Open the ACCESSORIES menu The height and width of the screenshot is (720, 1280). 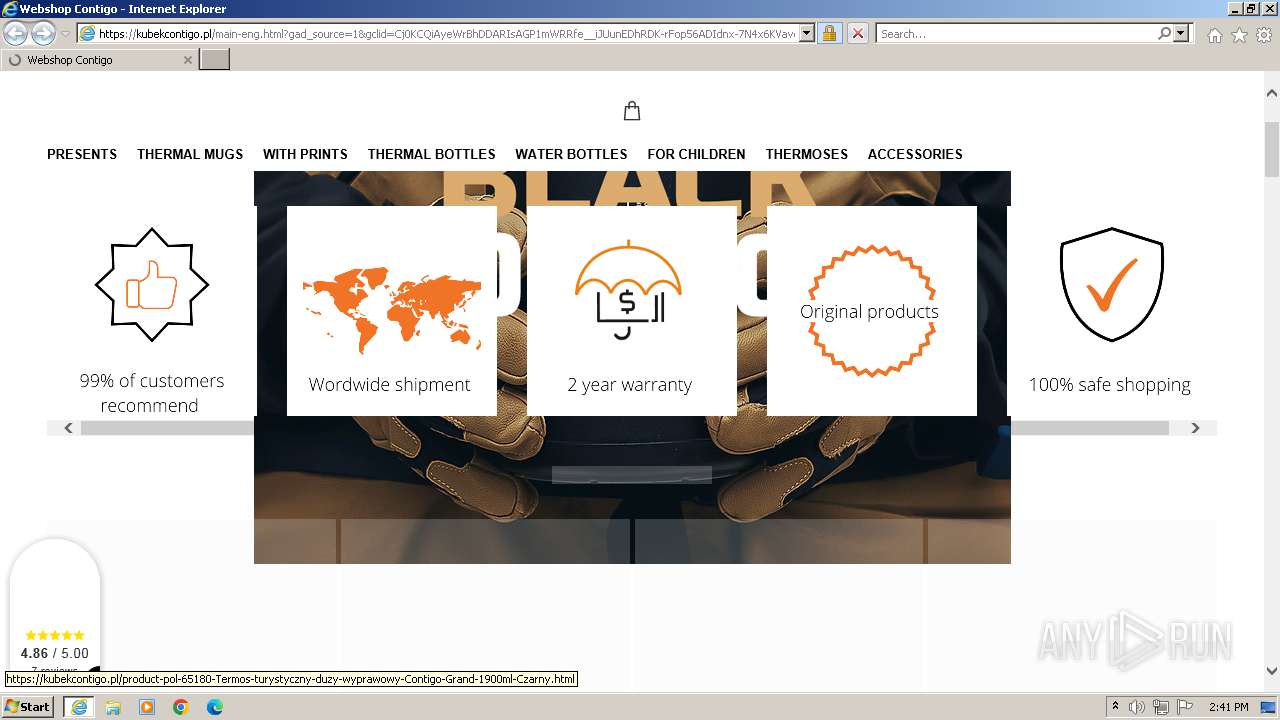point(915,154)
